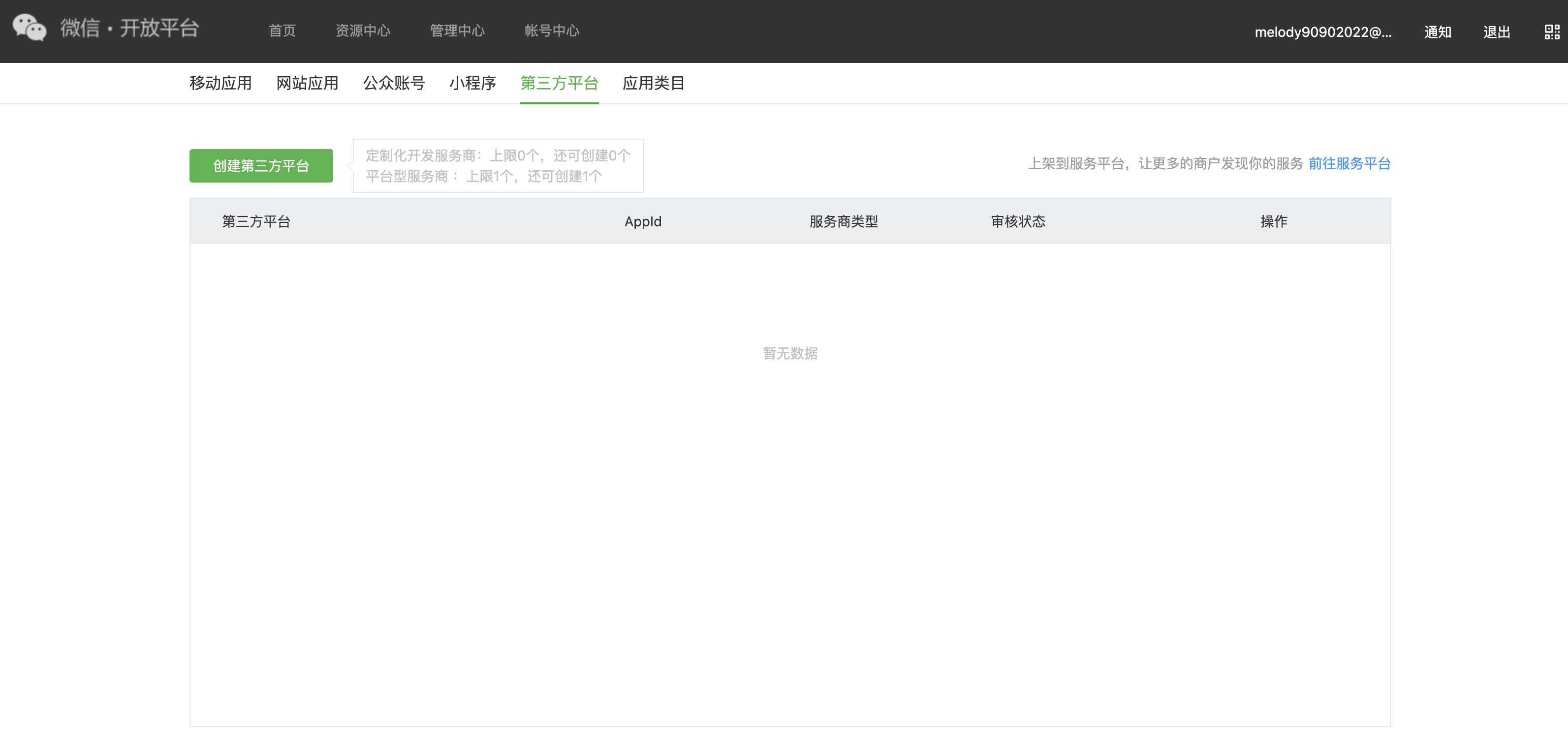
Task: Click 定制化开发服务商 quota line
Action: click(498, 155)
